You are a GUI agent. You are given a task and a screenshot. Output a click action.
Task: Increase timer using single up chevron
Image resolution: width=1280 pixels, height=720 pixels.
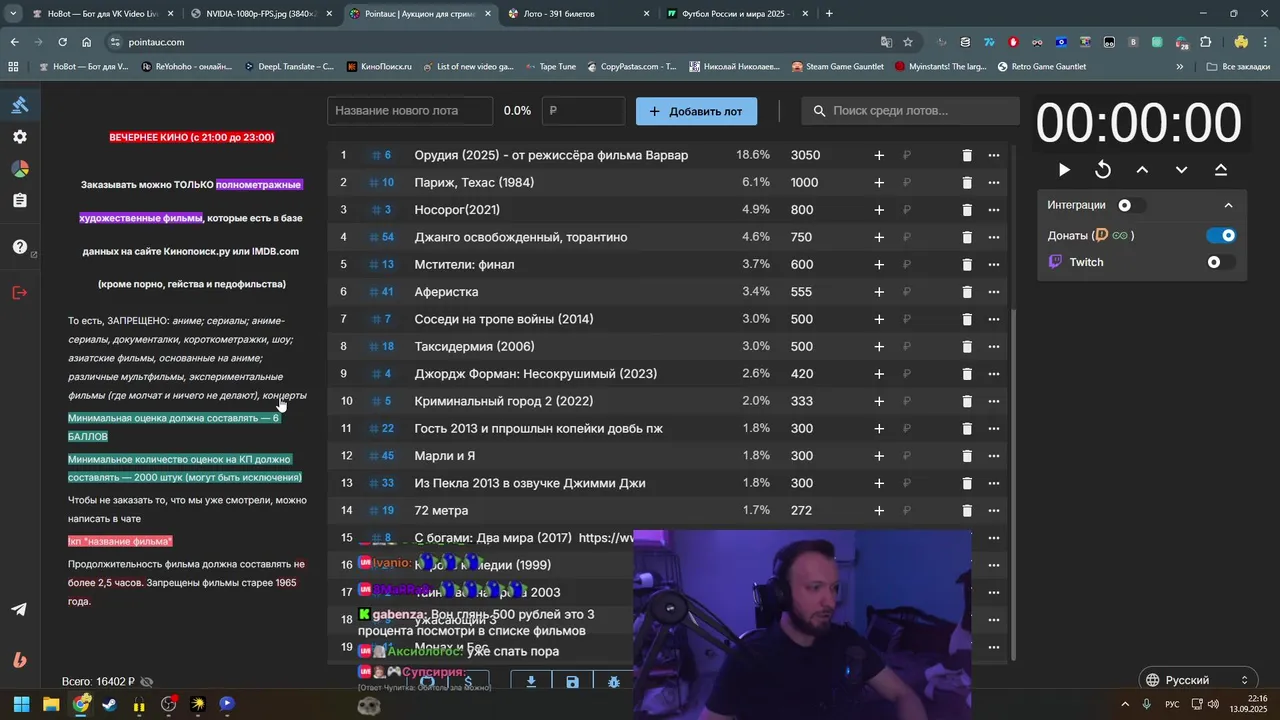click(x=1142, y=170)
